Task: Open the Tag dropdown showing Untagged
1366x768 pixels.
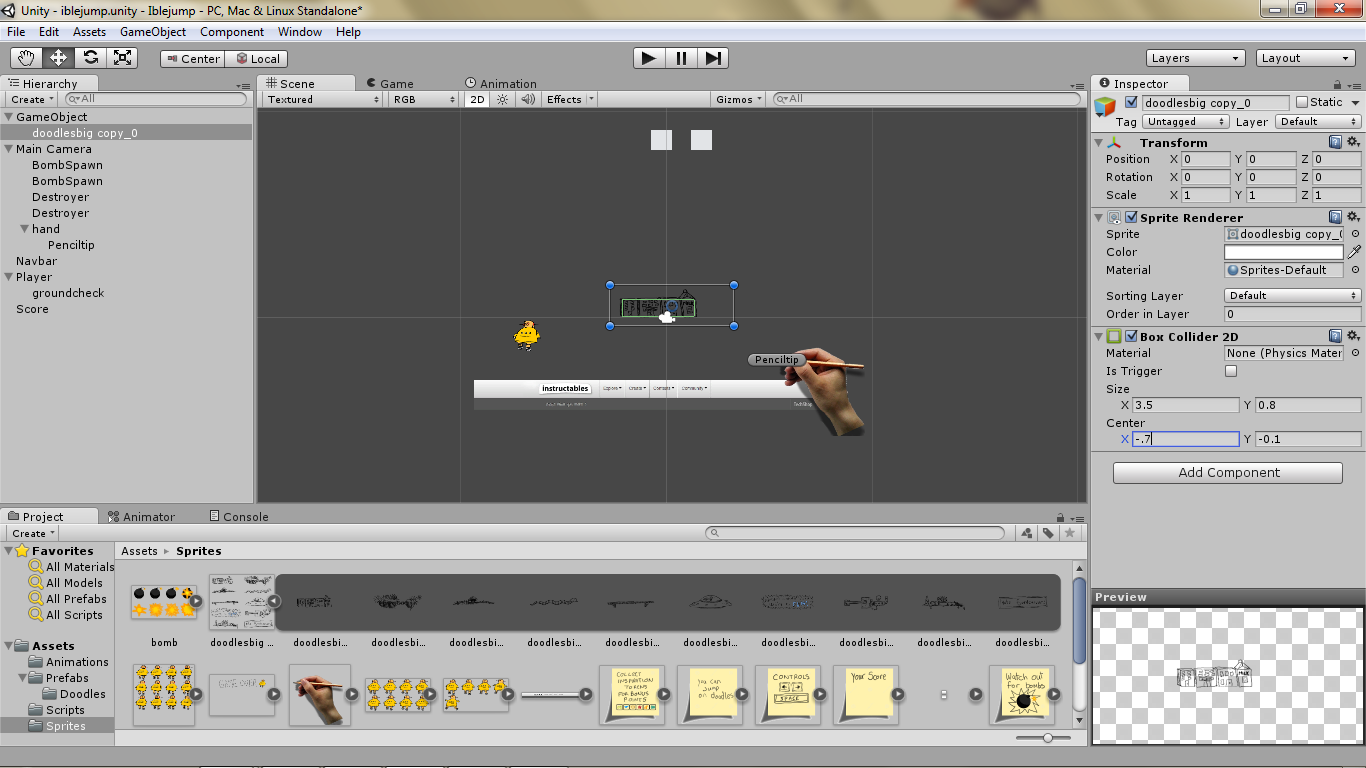Action: (1185, 121)
